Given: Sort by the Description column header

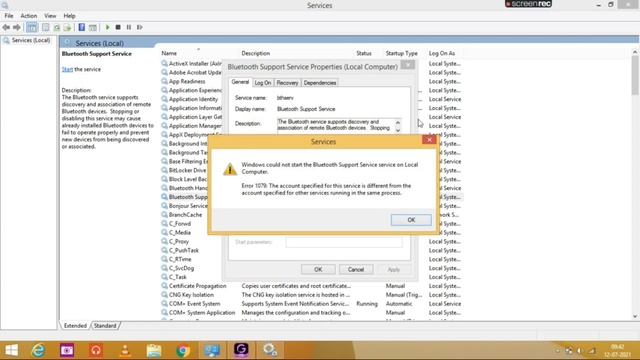Looking at the screenshot, I should (x=256, y=53).
